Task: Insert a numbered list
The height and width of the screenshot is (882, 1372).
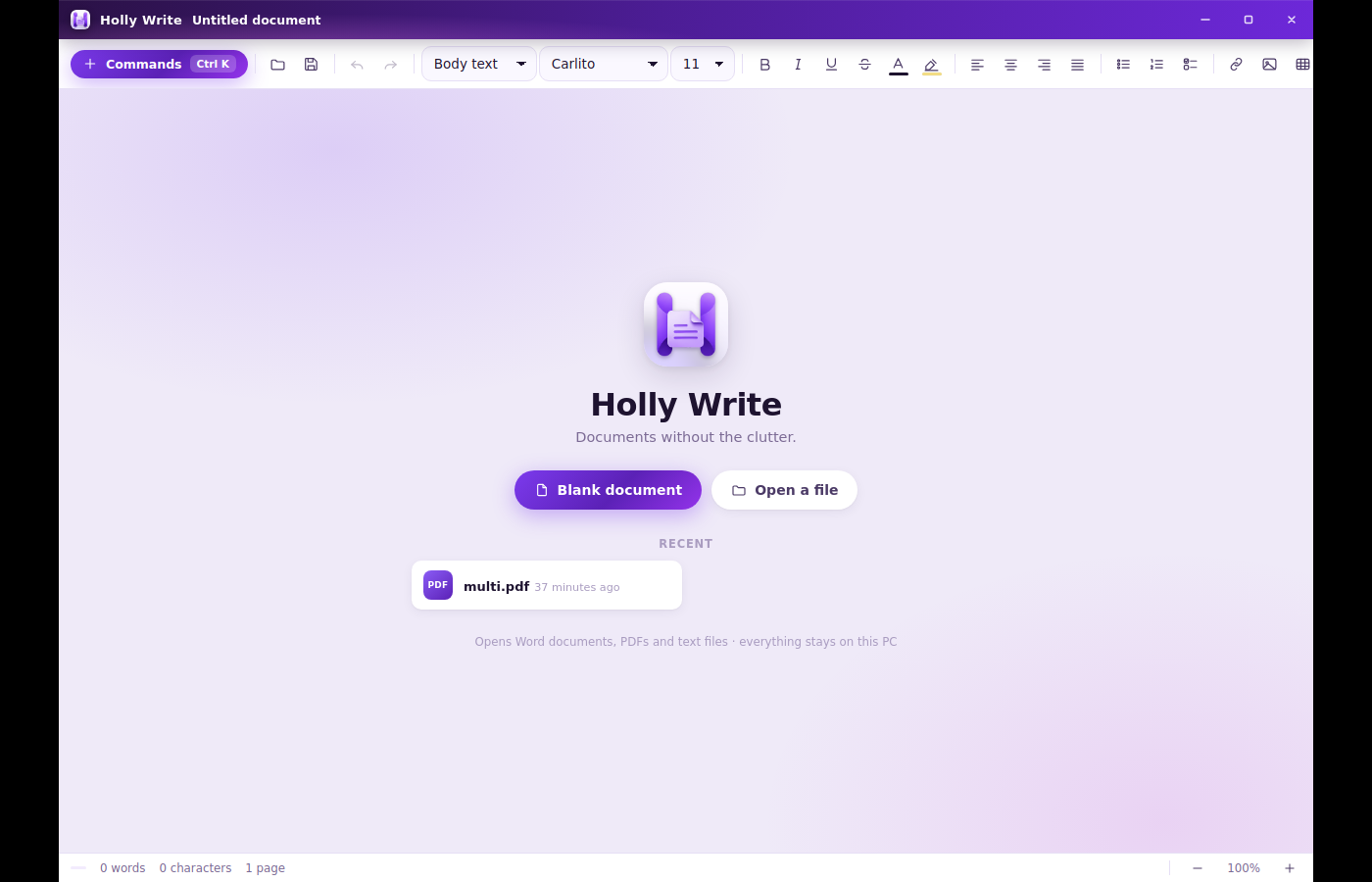Action: tap(1156, 65)
